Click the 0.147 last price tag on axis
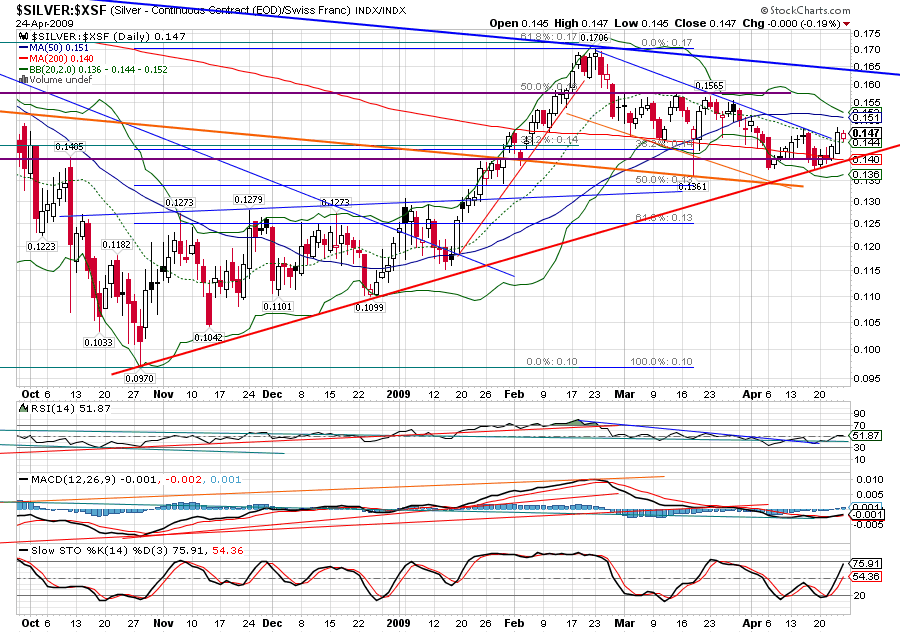The image size is (900, 633). point(866,133)
